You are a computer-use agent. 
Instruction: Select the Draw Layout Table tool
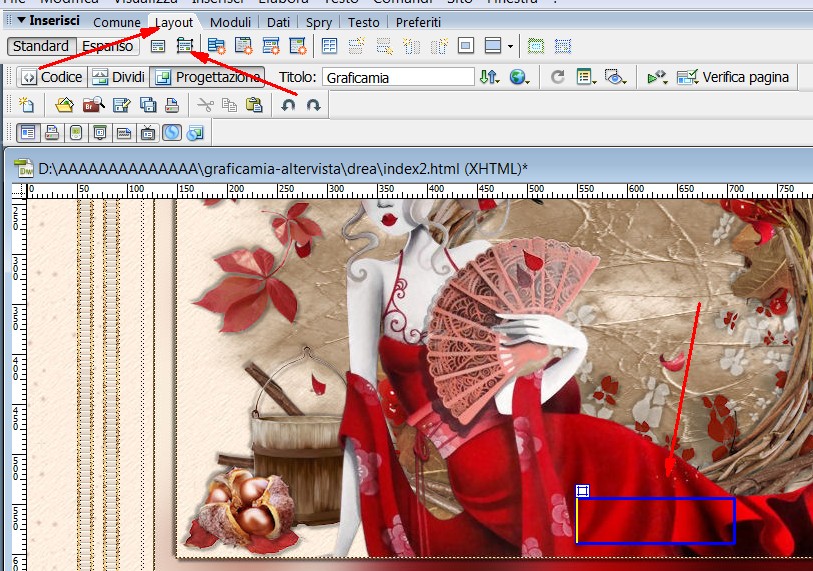click(536, 46)
